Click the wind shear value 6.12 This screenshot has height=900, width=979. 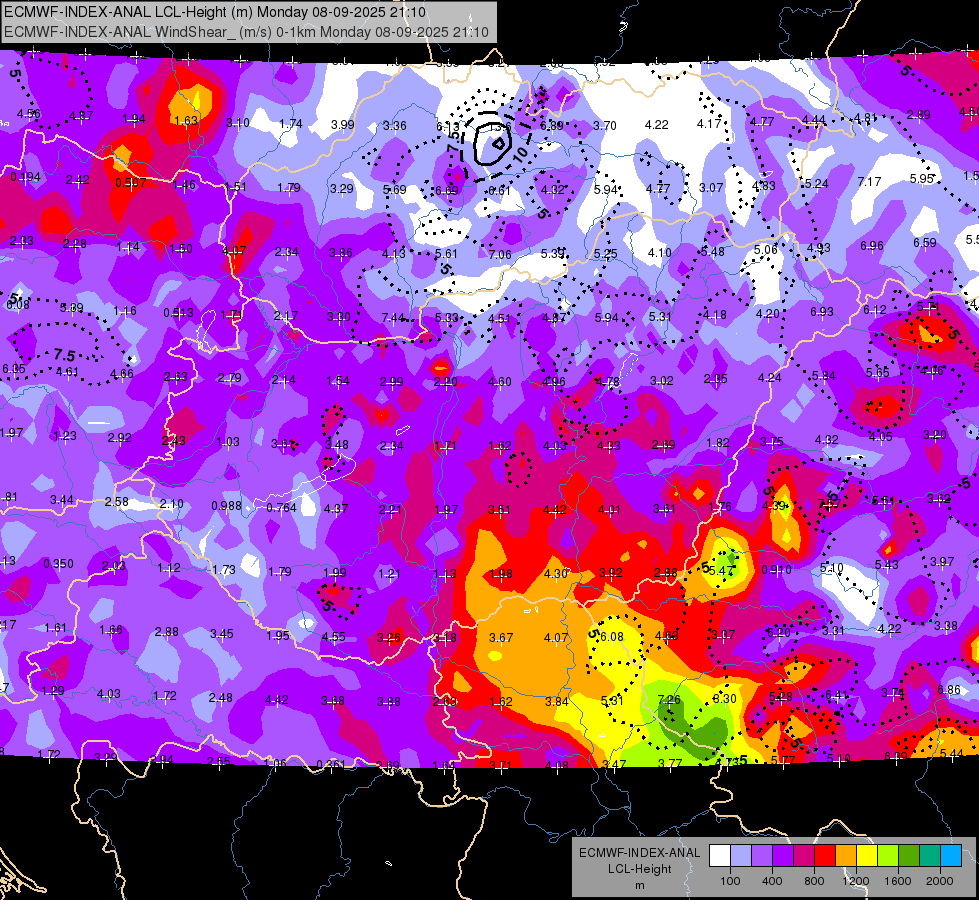click(875, 310)
